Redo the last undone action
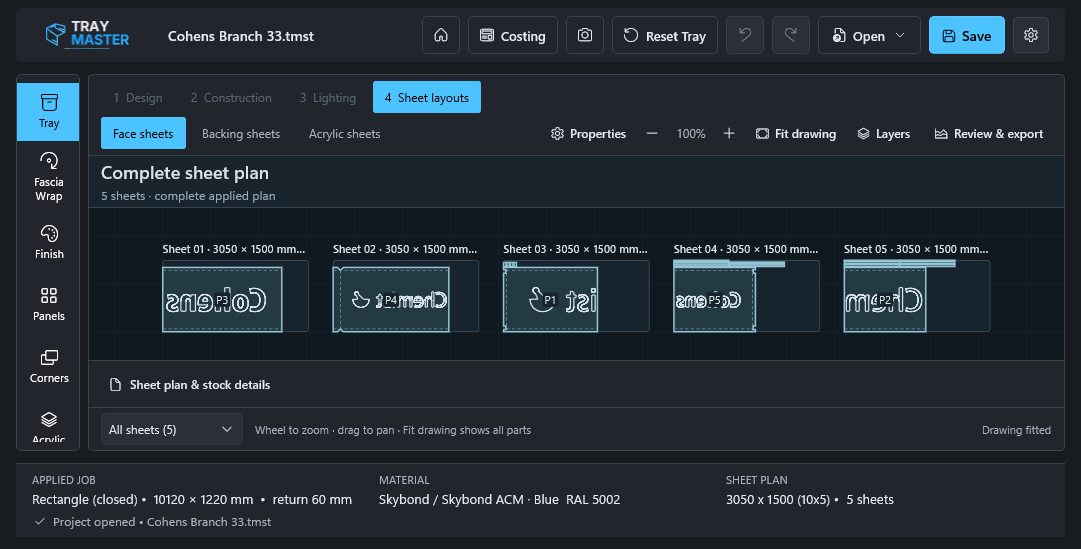The image size is (1081, 549). click(791, 35)
